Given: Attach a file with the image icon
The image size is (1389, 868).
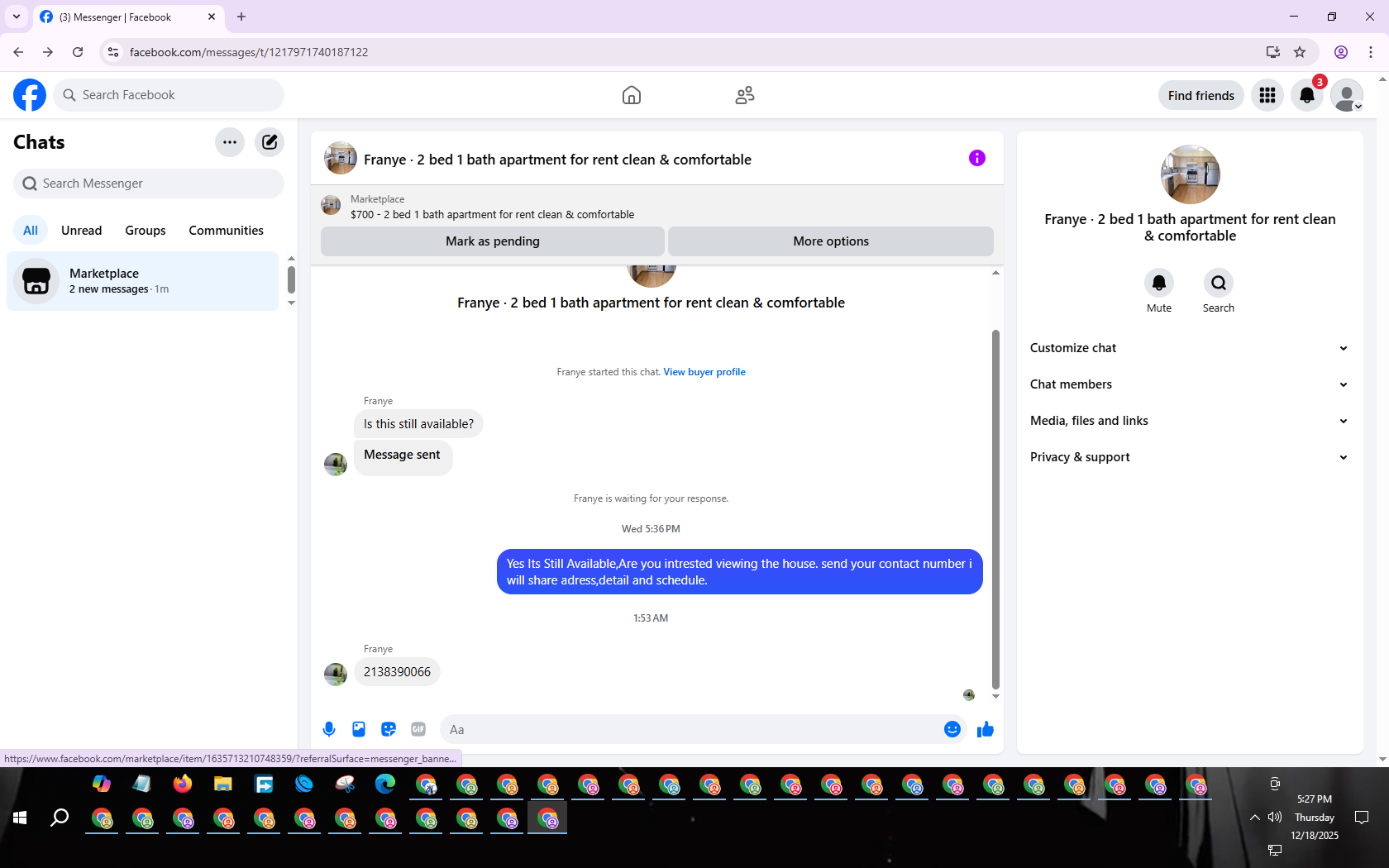Looking at the screenshot, I should [x=359, y=729].
